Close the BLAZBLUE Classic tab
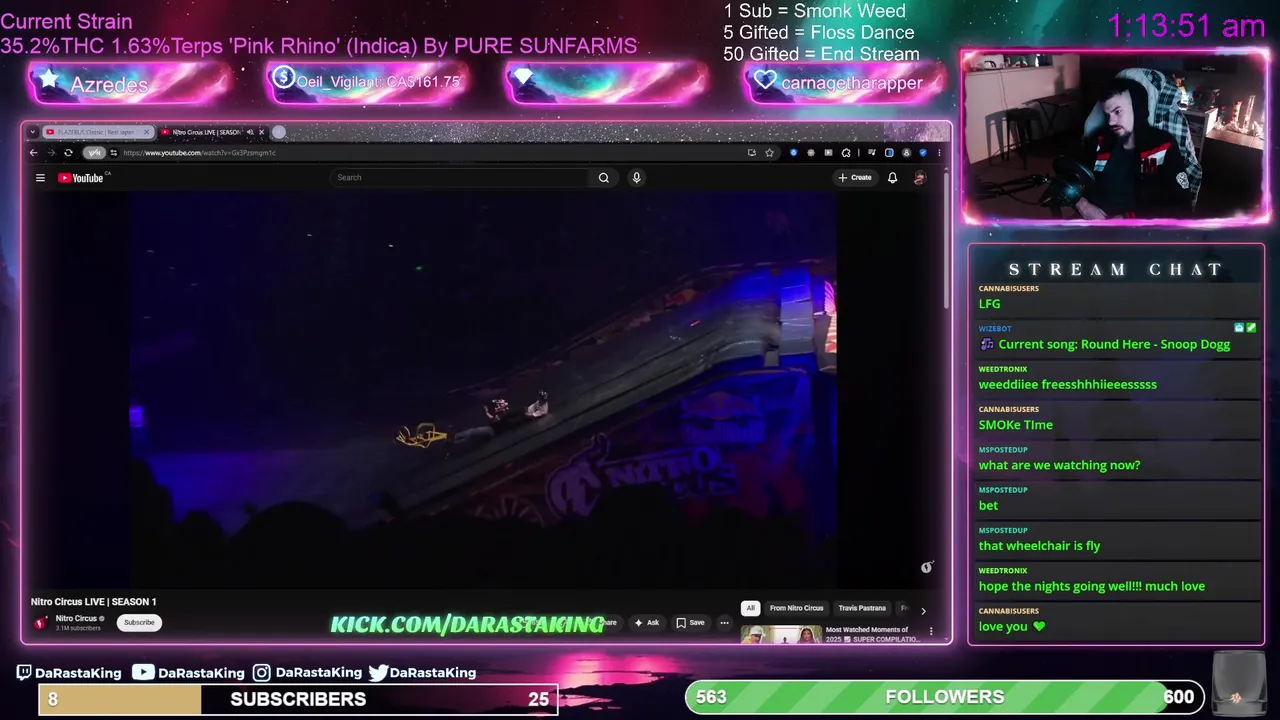The image size is (1280, 720). point(147,132)
